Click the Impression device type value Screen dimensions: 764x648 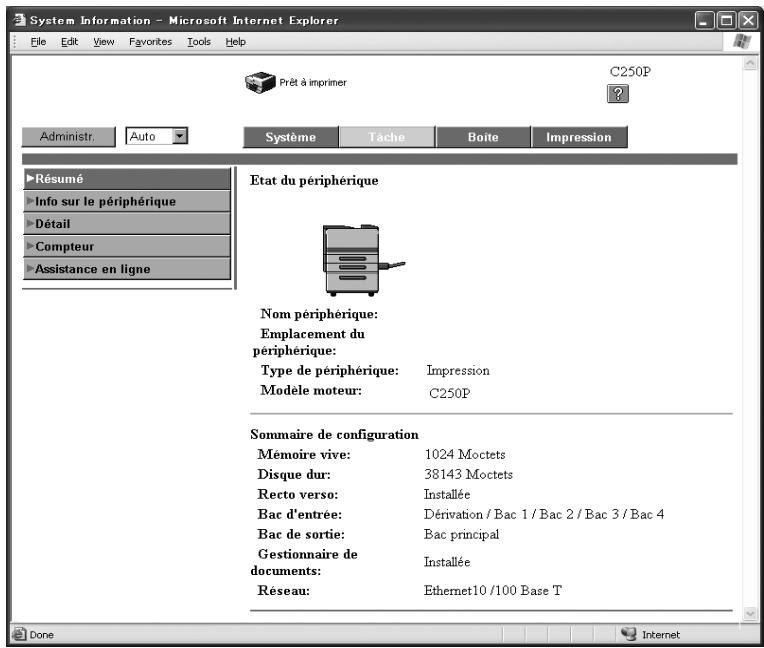[458, 370]
